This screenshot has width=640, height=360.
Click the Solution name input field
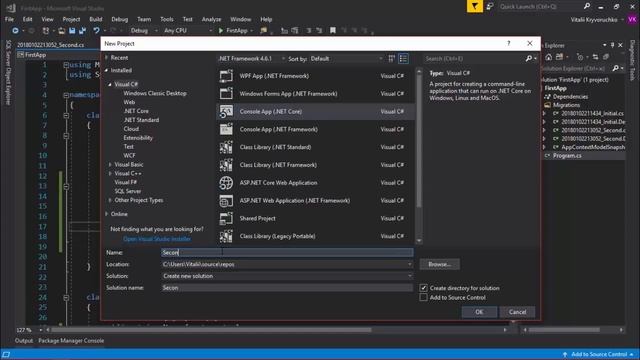click(287, 288)
